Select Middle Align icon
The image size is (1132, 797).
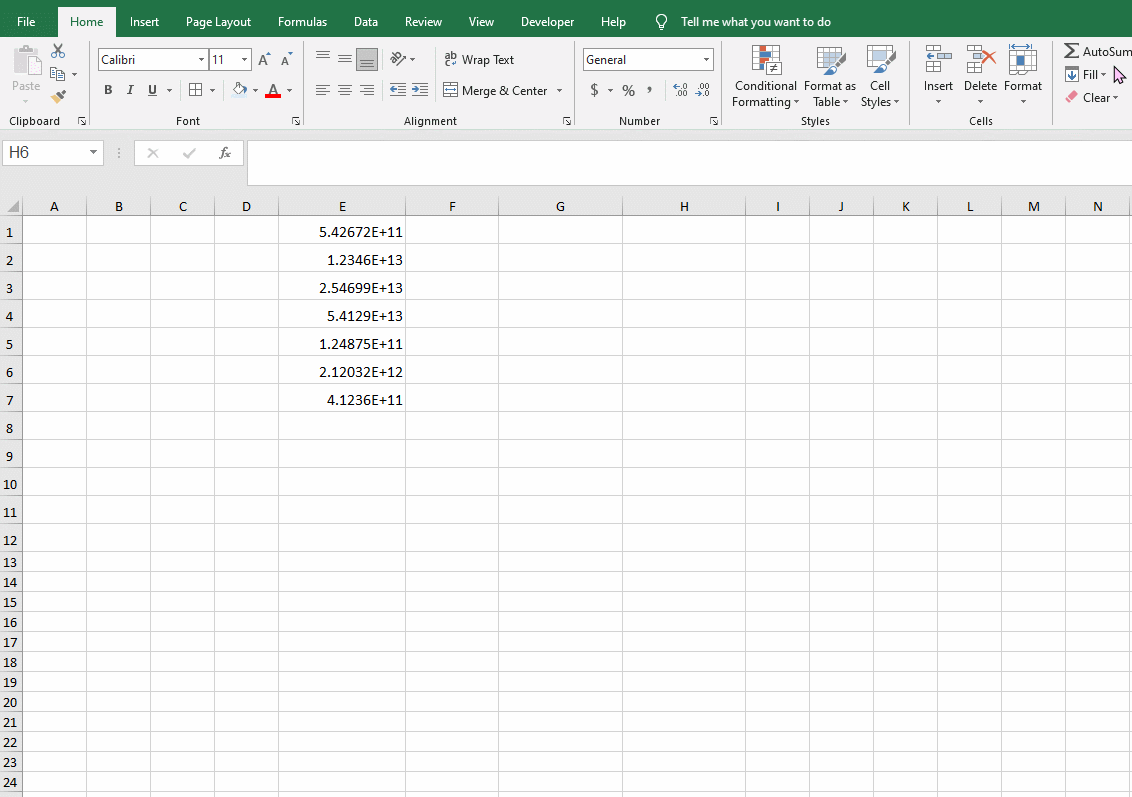pos(345,59)
